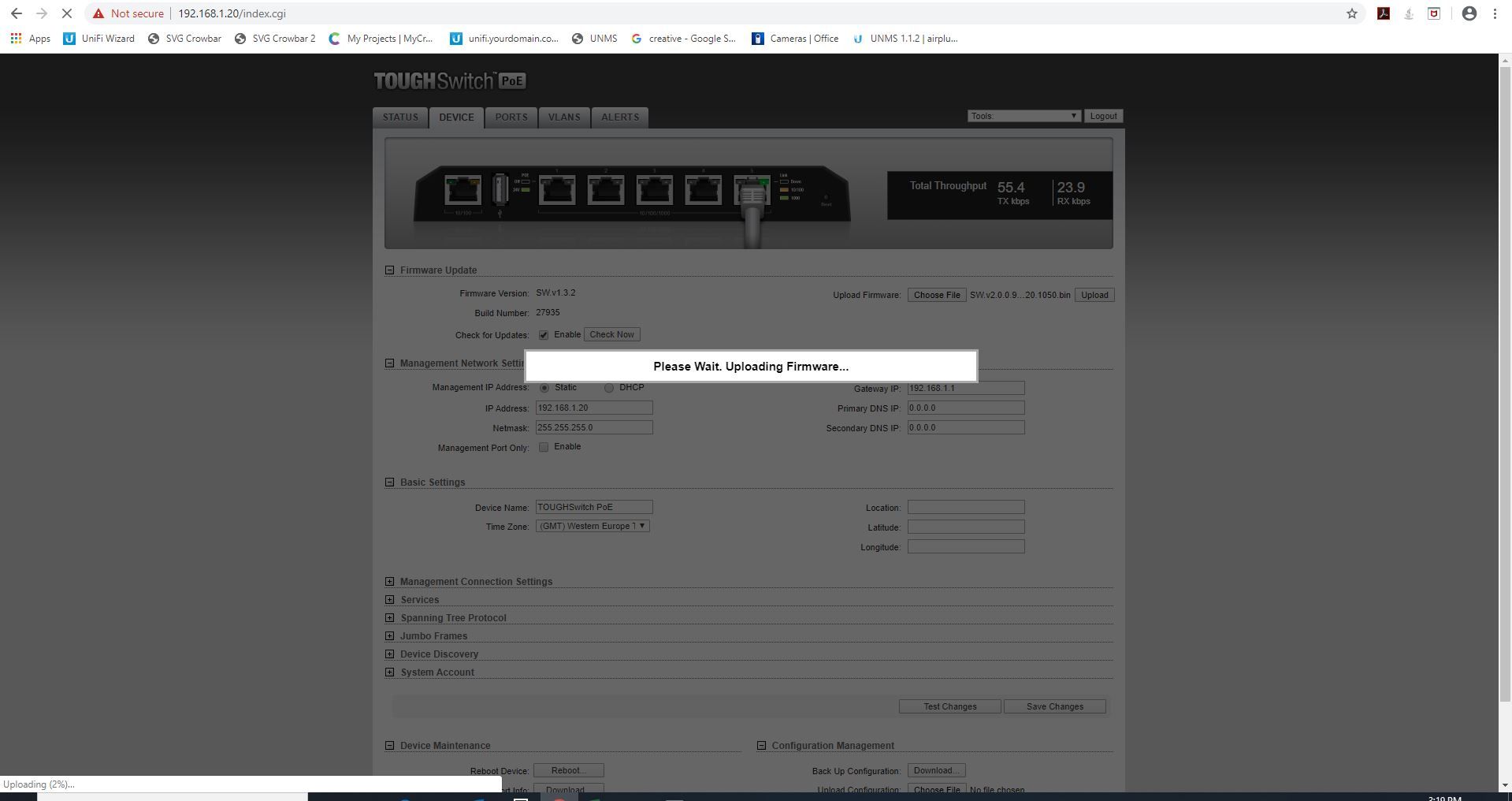Image resolution: width=1512 pixels, height=801 pixels.
Task: Select the DHCP radio button
Action: point(609,388)
